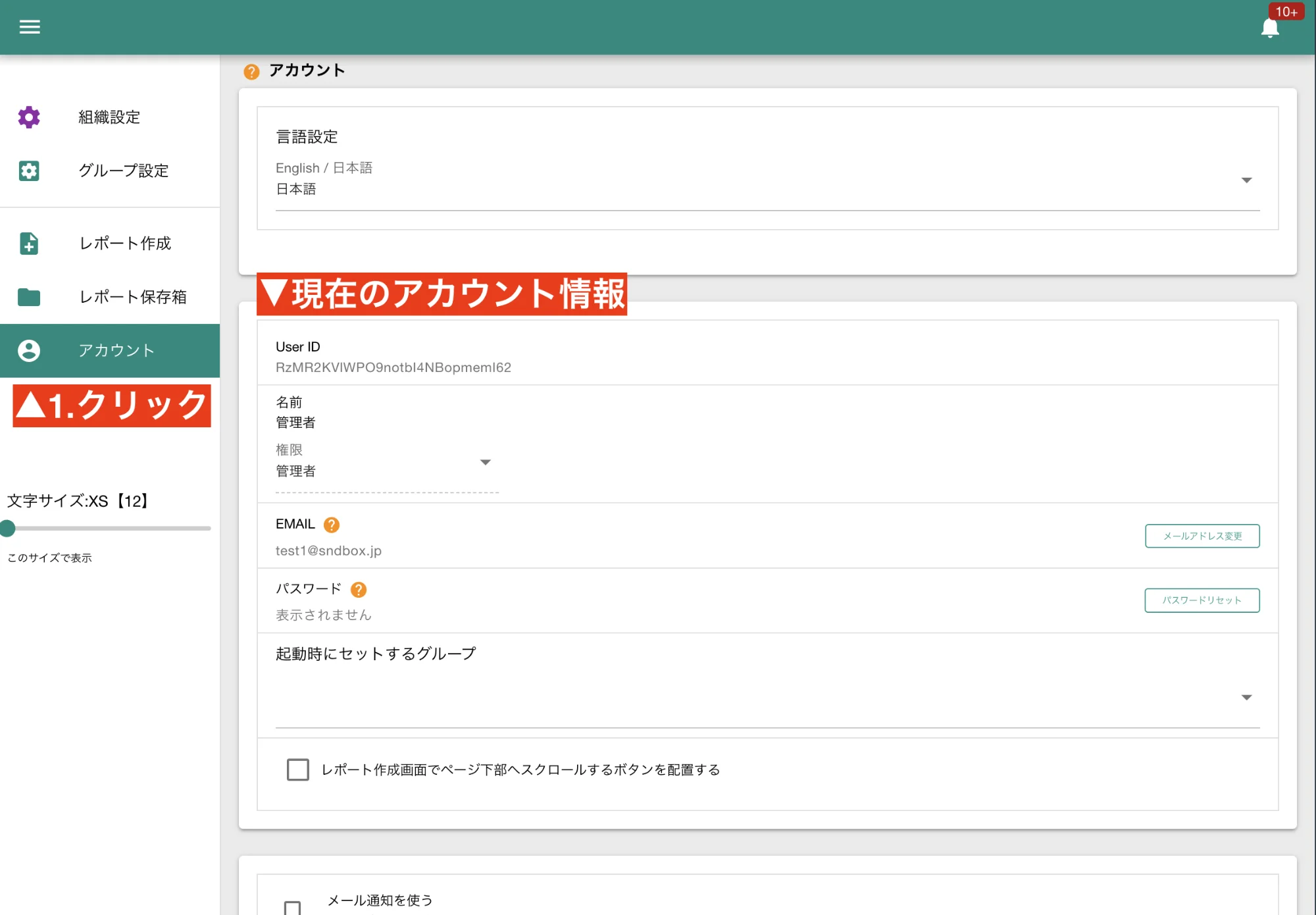Viewport: 1316px width, 915px height.
Task: Open 起動時にセットするグループ dropdown
Action: [x=1246, y=696]
